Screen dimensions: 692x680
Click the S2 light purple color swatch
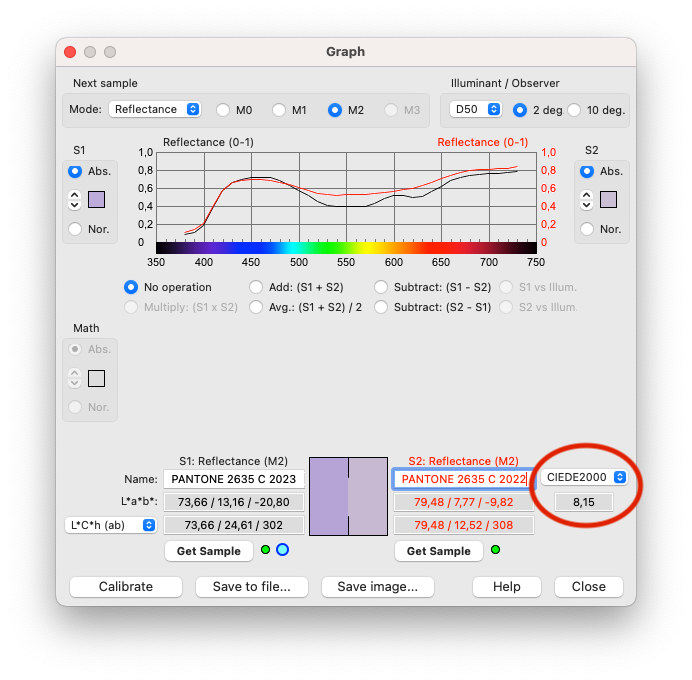tap(609, 199)
